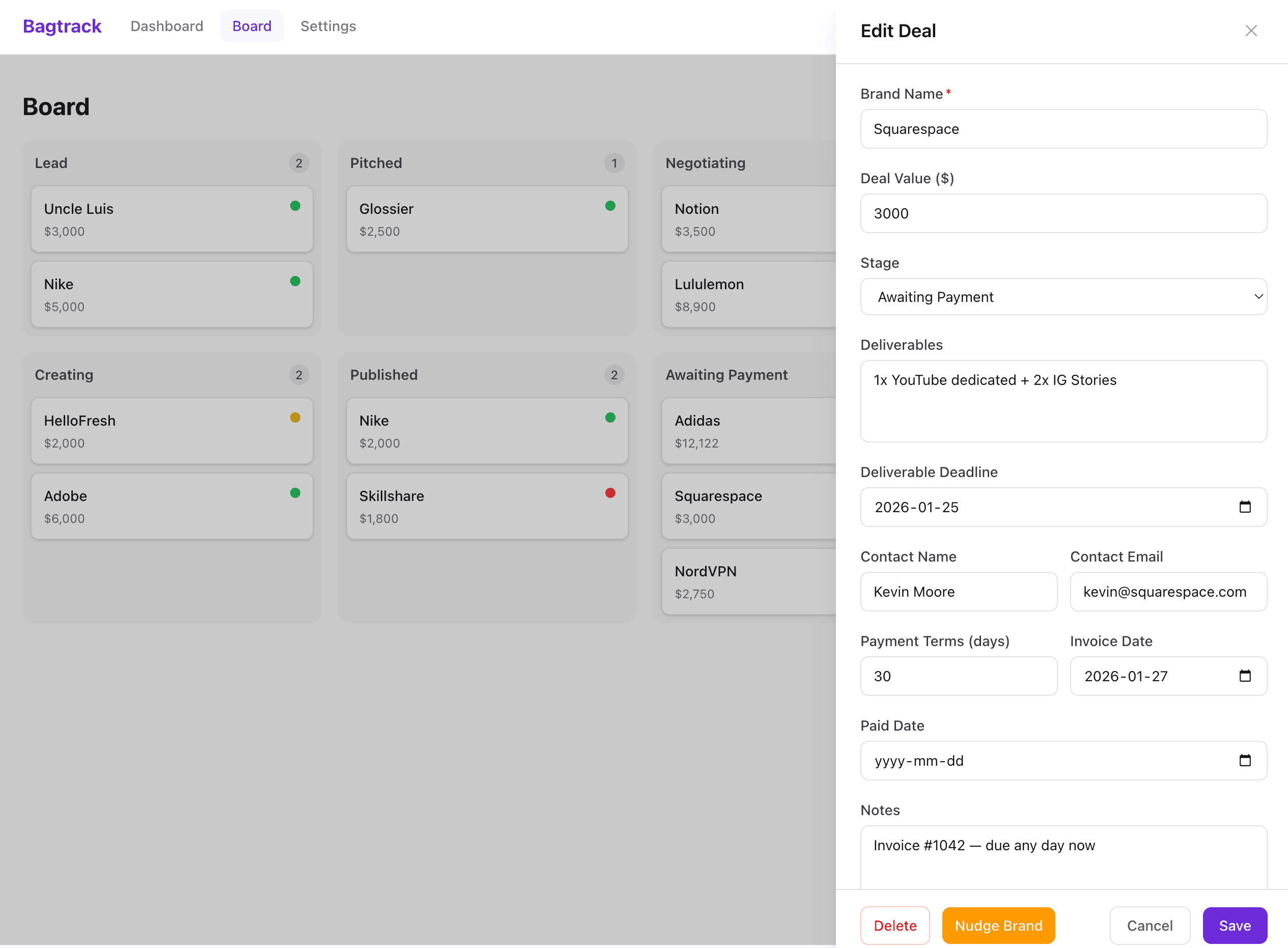Click the yellow status dot on HelloFresh card
Image resolution: width=1288 pixels, height=948 pixels.
pyautogui.click(x=295, y=417)
